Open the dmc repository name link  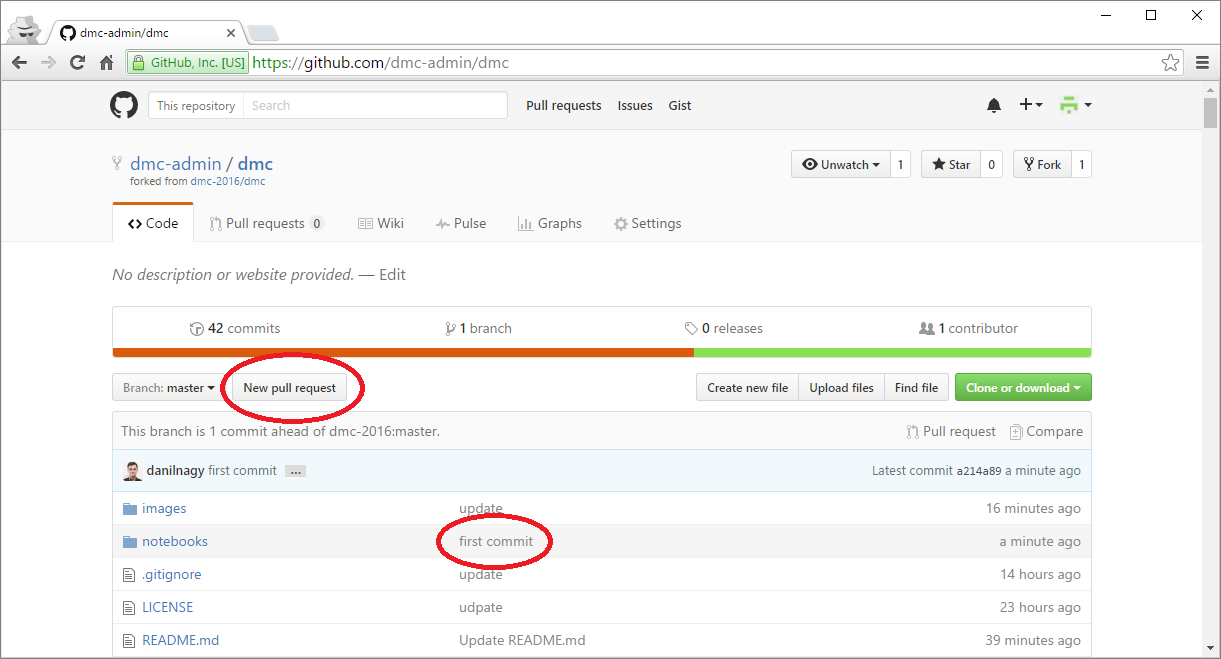pos(255,164)
